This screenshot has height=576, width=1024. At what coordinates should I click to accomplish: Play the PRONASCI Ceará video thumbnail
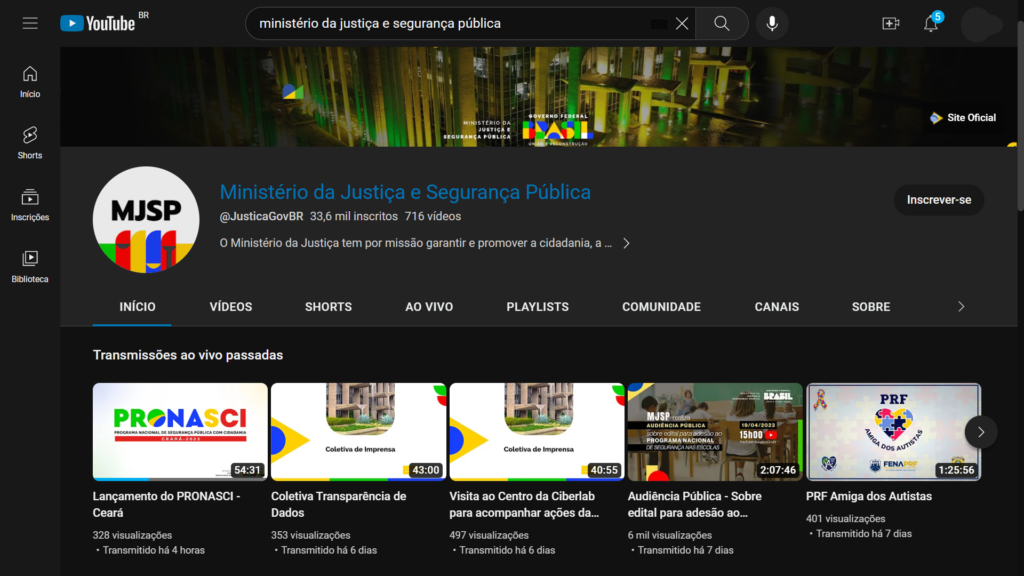(180, 431)
